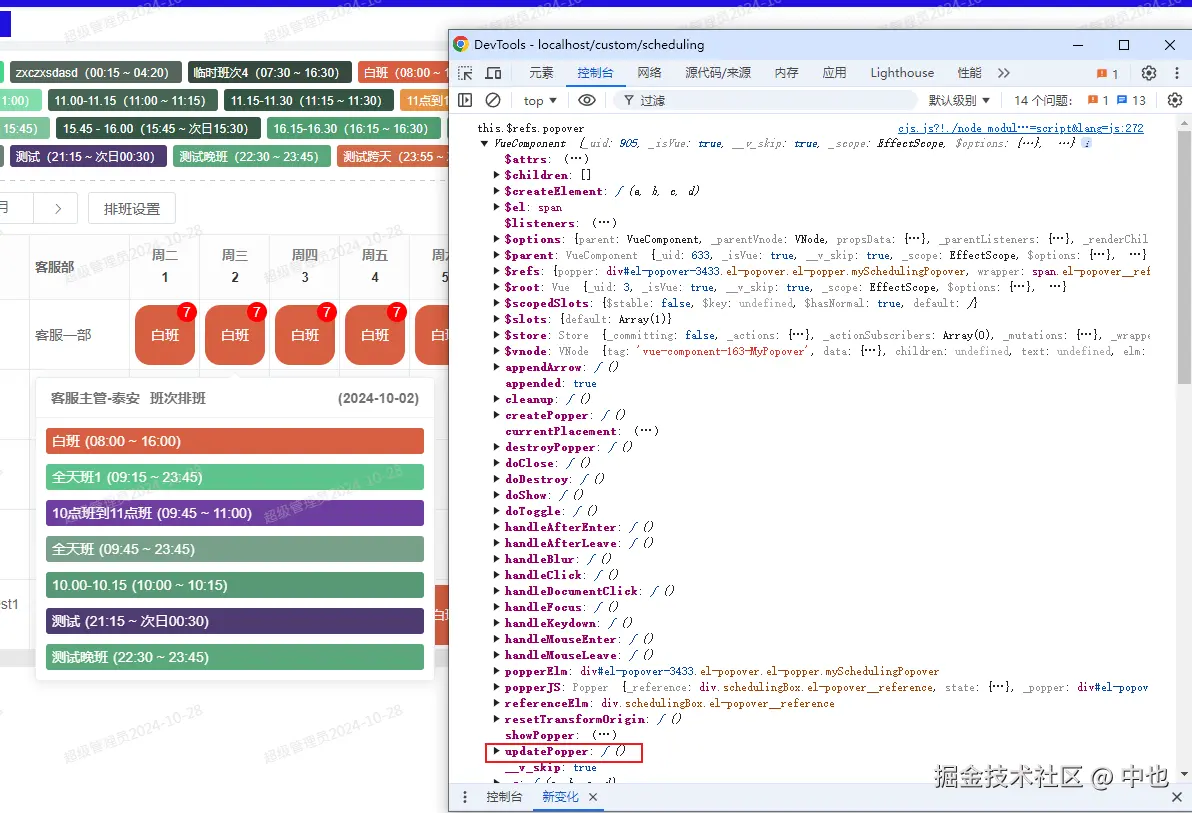Click the 14 个问题 issues label

click(x=1043, y=100)
